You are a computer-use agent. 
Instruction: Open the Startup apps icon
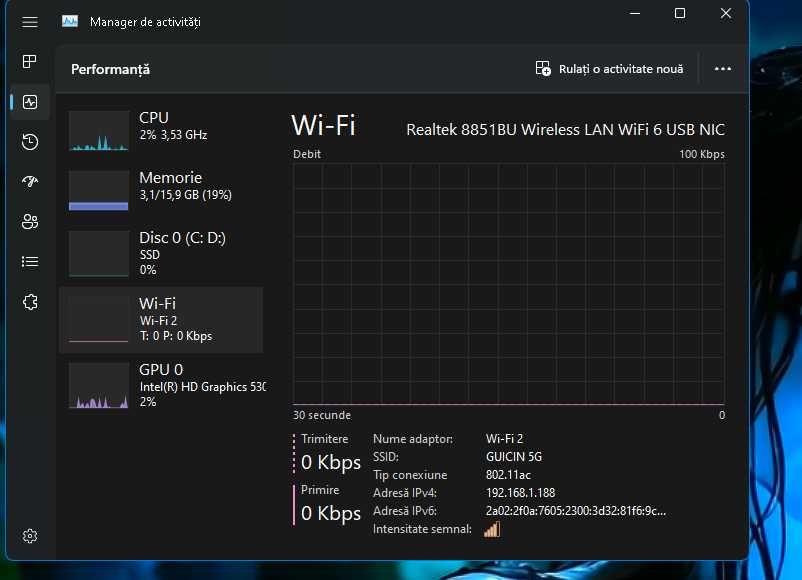pos(30,181)
